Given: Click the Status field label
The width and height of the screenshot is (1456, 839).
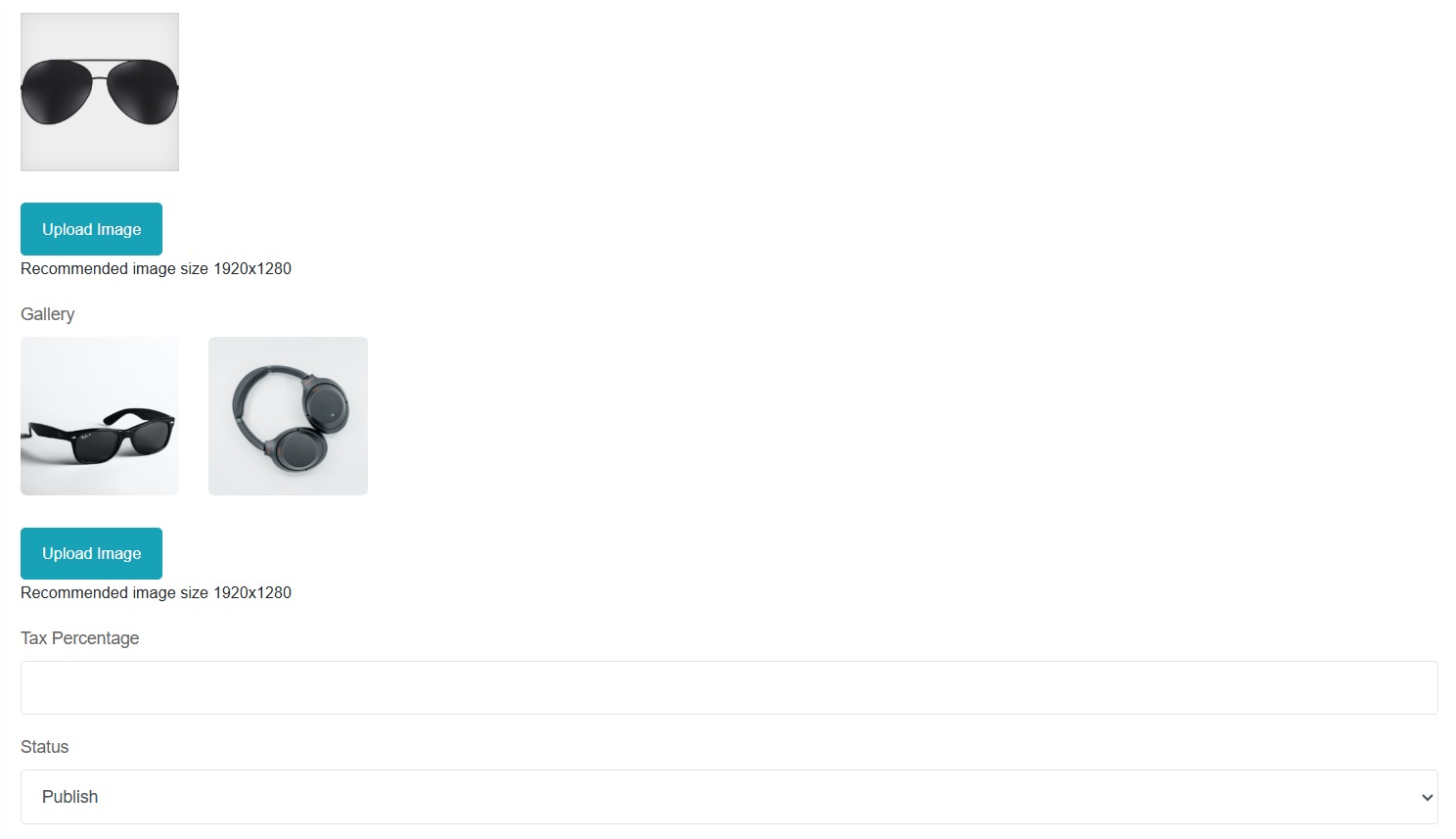Looking at the screenshot, I should click(x=45, y=747).
